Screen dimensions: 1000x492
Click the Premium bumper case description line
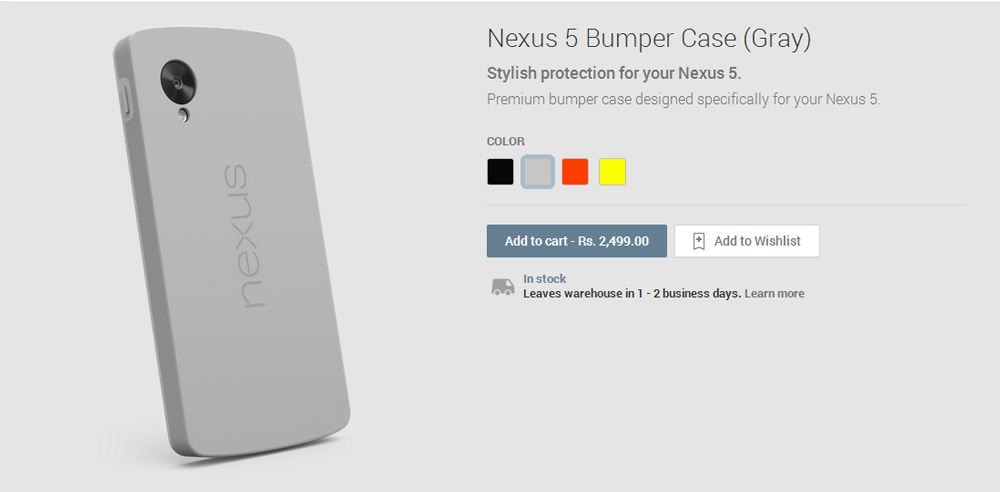pos(684,100)
